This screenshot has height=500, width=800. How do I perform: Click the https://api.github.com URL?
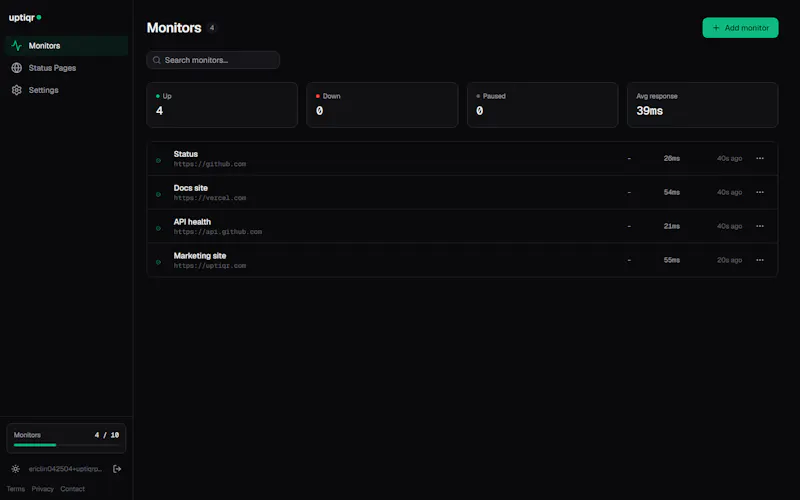[x=218, y=232]
